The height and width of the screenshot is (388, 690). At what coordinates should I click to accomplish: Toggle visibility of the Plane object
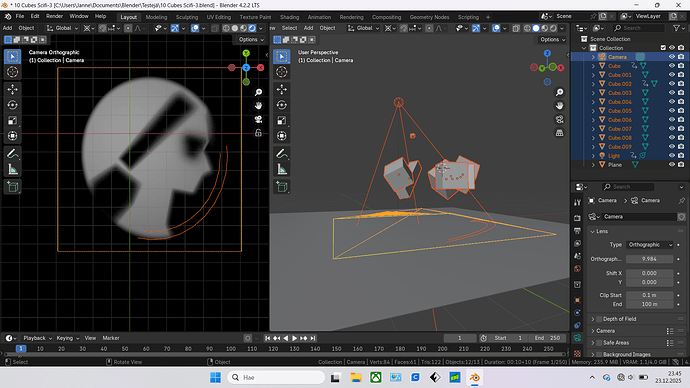672,165
